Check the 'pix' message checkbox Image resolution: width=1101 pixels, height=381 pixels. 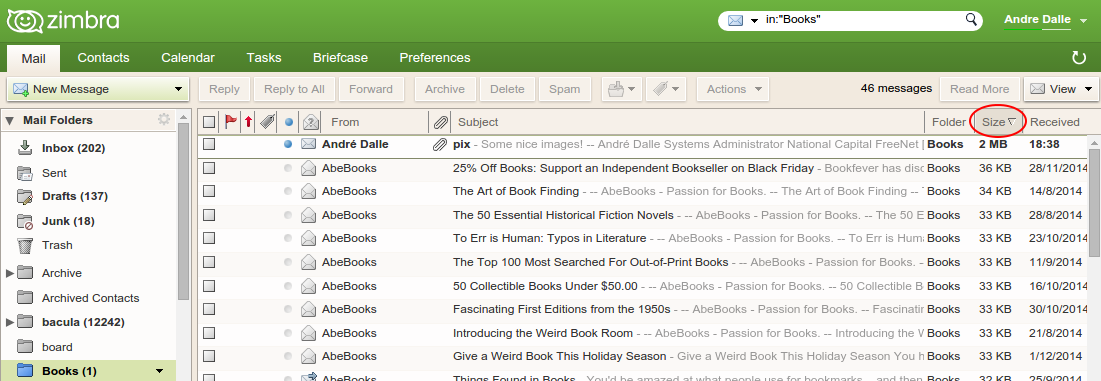coord(209,145)
